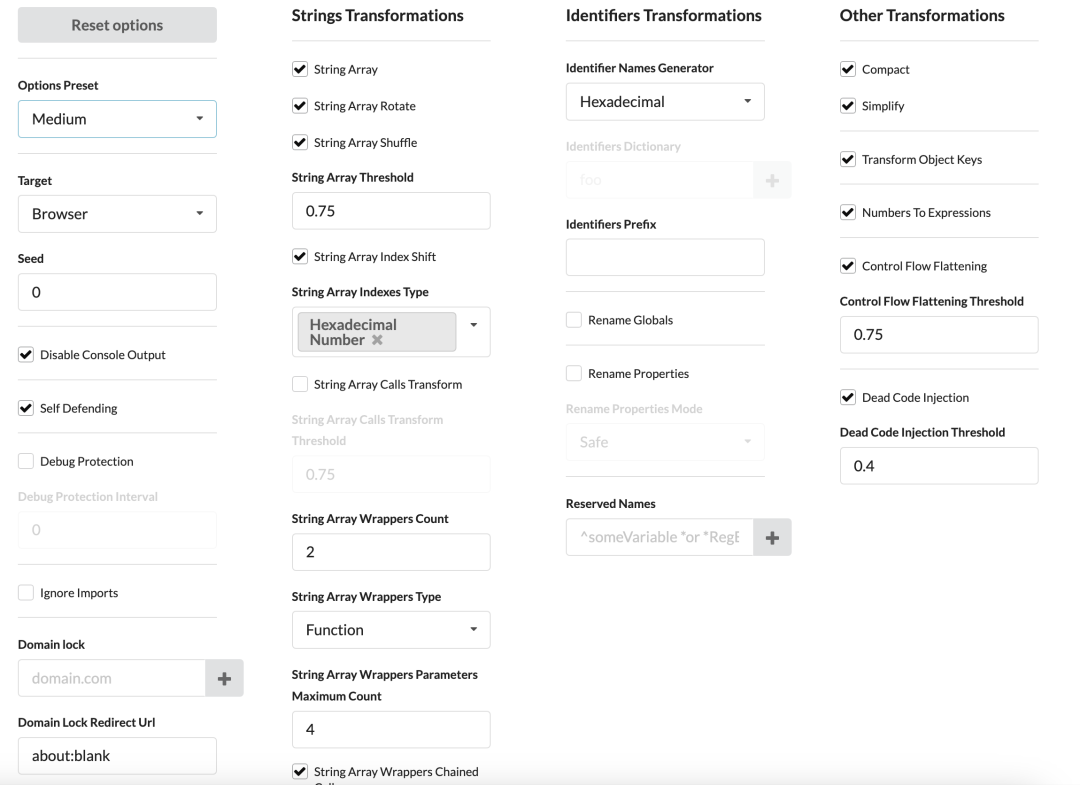1080x785 pixels.
Task: Click the String Array Threshold field
Action: (x=391, y=211)
